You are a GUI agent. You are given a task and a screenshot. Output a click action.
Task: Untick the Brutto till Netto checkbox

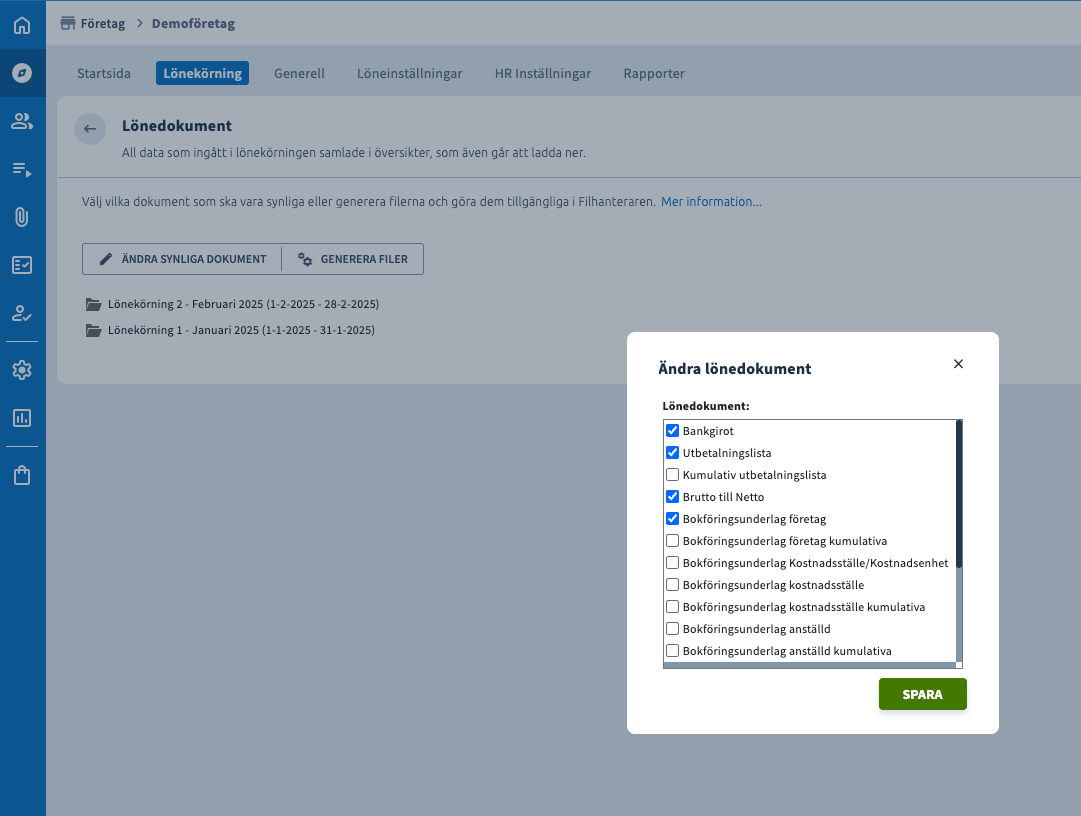click(673, 497)
